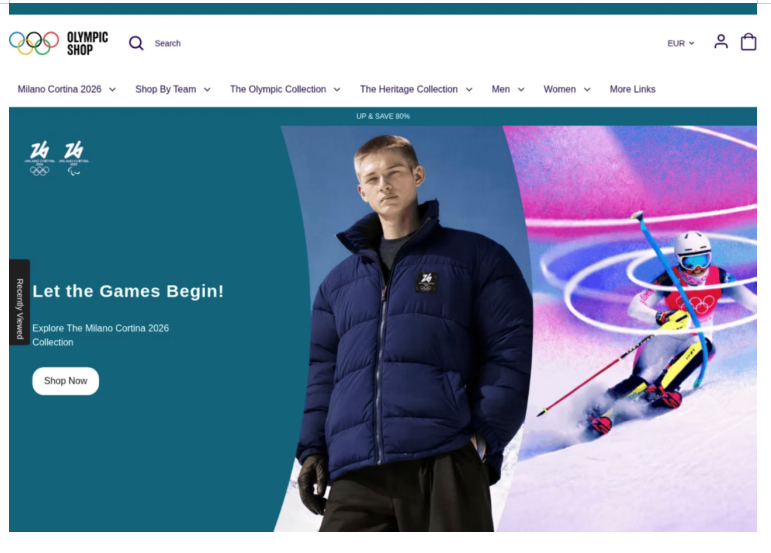
Task: Expand the Shop By Team chevron
Action: [x=207, y=89]
